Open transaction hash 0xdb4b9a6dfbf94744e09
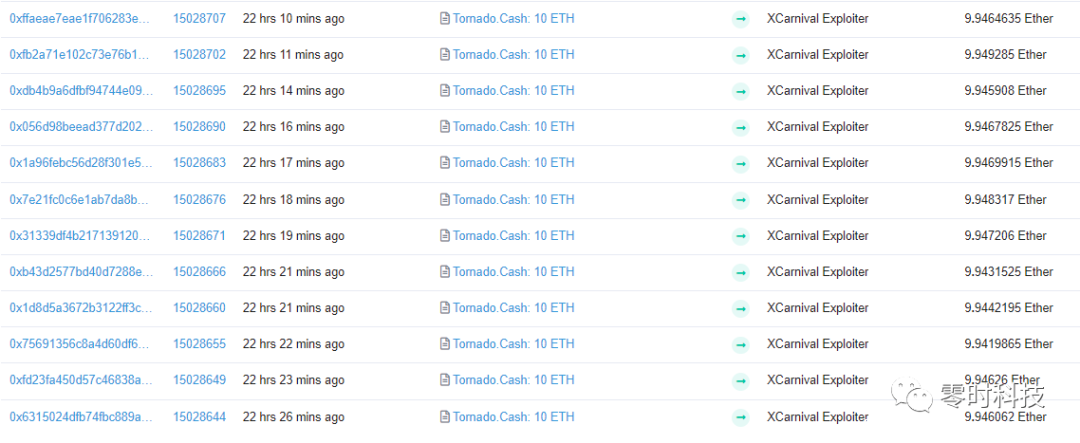Image resolution: width=1080 pixels, height=443 pixels. coord(81,90)
